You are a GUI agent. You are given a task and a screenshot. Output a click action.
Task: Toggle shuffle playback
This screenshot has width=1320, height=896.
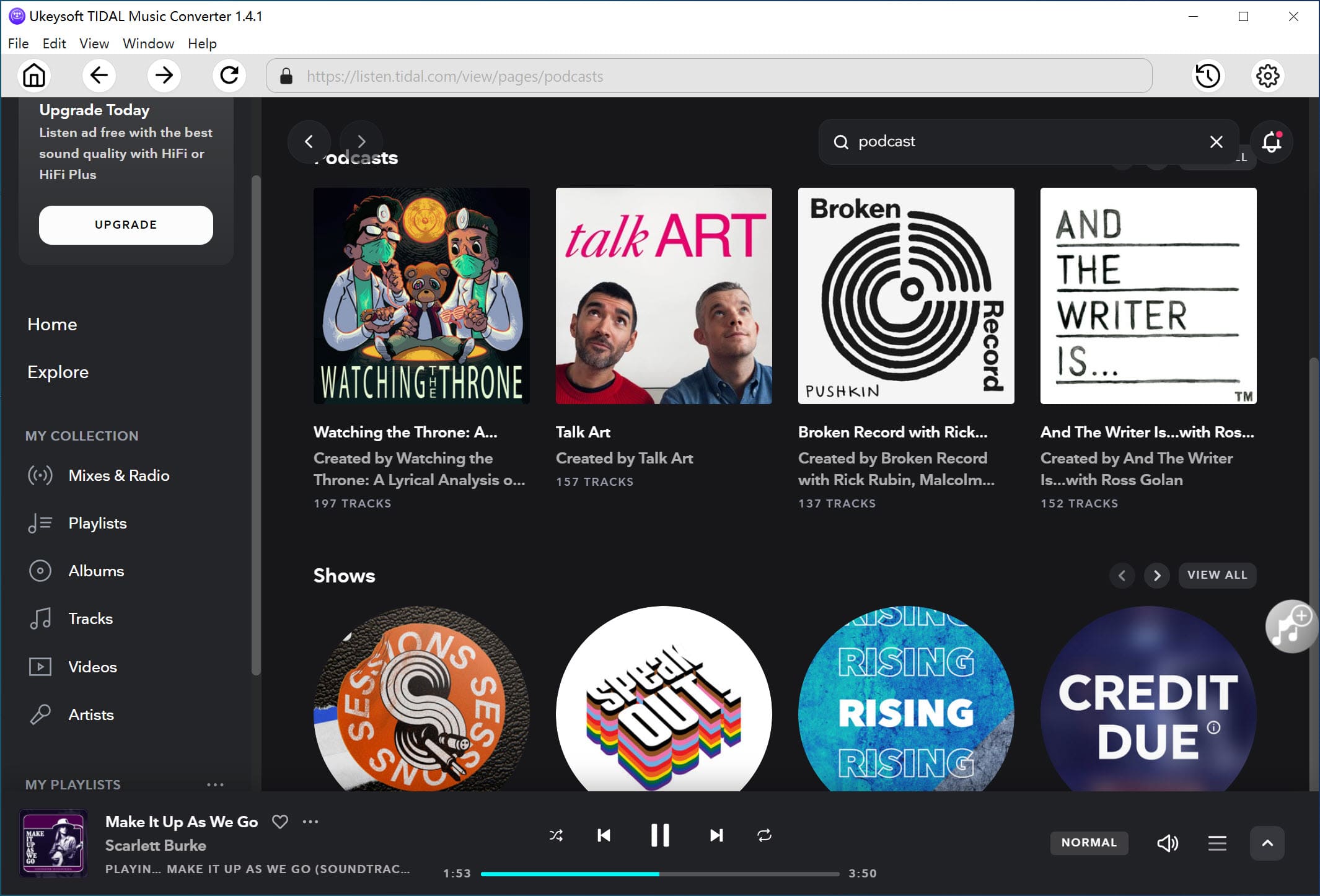[556, 835]
